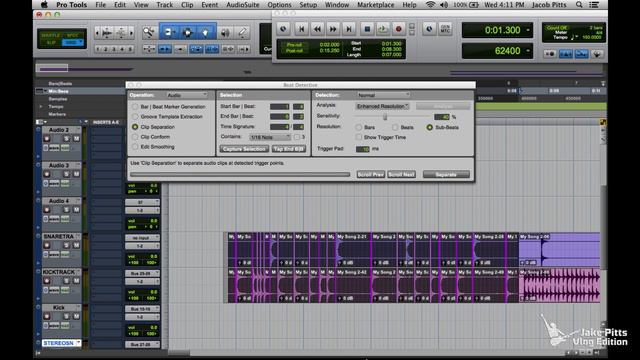Screen dimensions: 640x360
Task: Select Groove Template Extraction option
Action: 135,117
